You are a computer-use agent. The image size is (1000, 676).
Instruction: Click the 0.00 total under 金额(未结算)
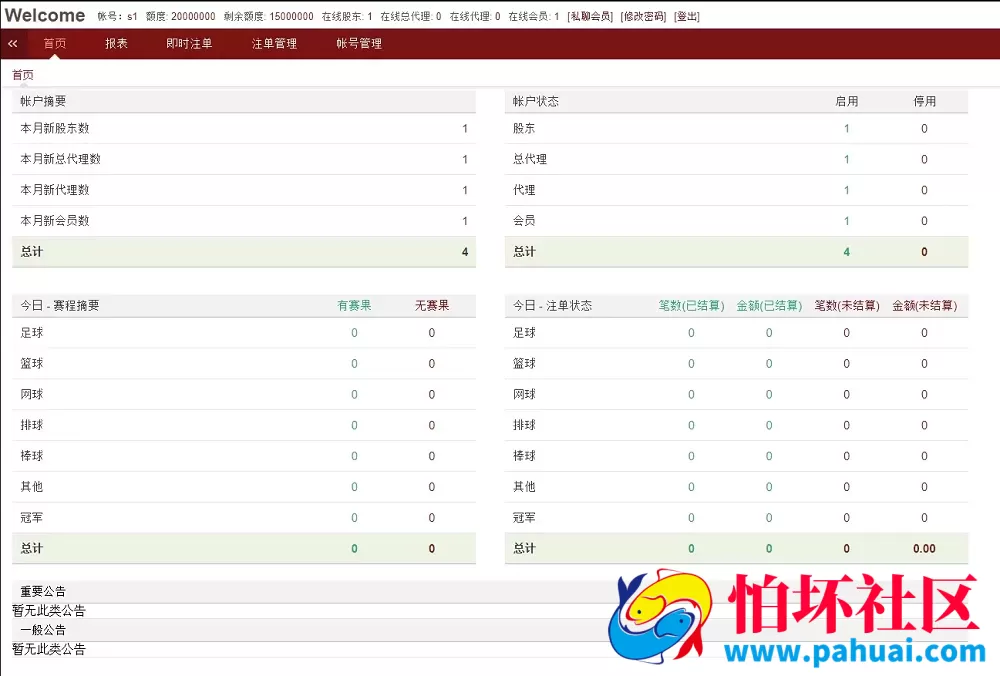924,548
